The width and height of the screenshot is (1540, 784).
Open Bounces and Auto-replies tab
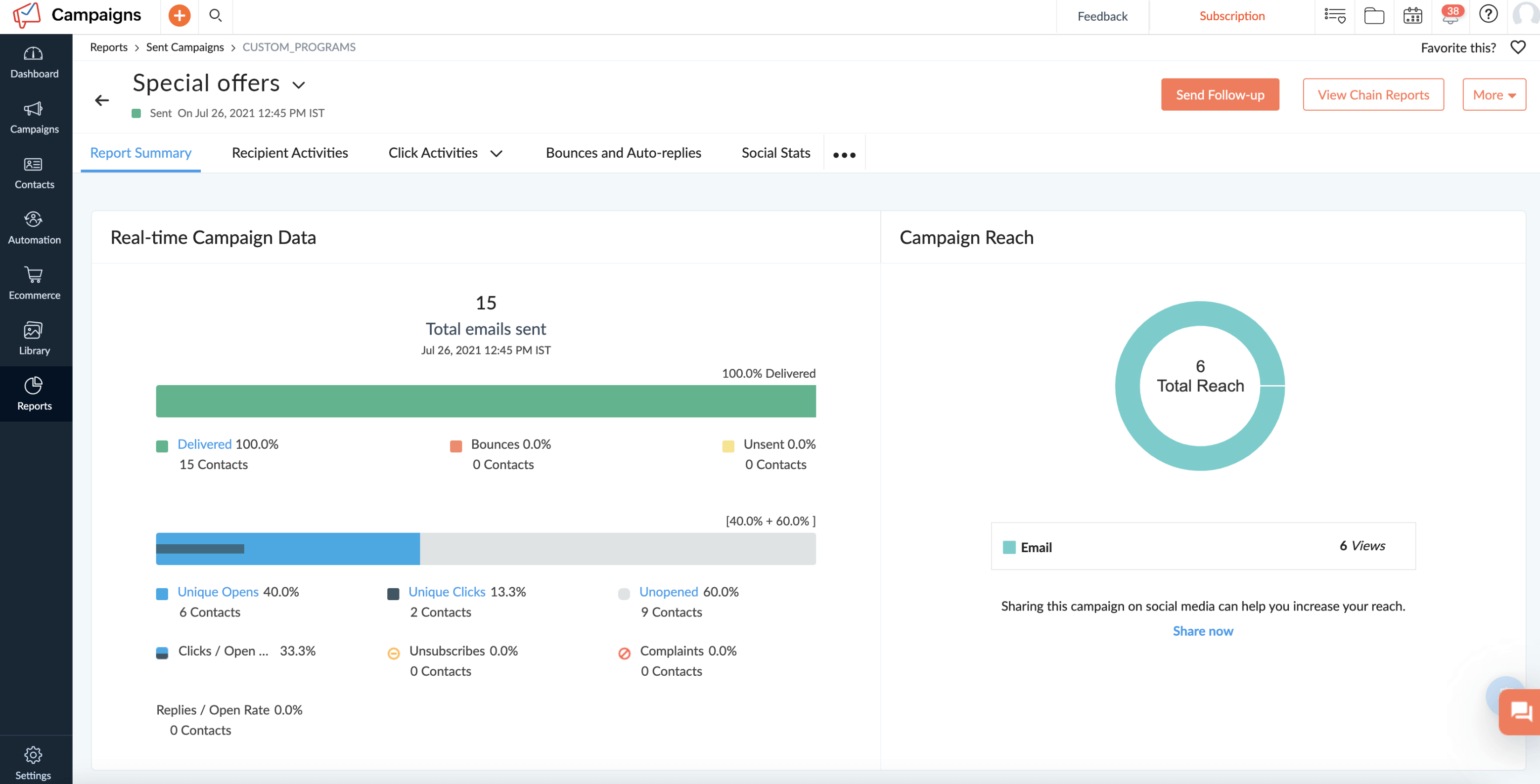click(624, 153)
